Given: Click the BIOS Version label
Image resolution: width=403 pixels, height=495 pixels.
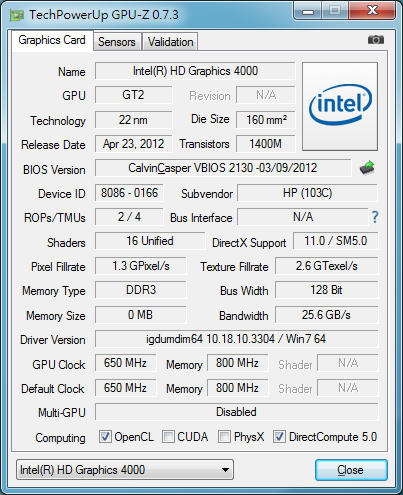Looking at the screenshot, I should [54, 170].
